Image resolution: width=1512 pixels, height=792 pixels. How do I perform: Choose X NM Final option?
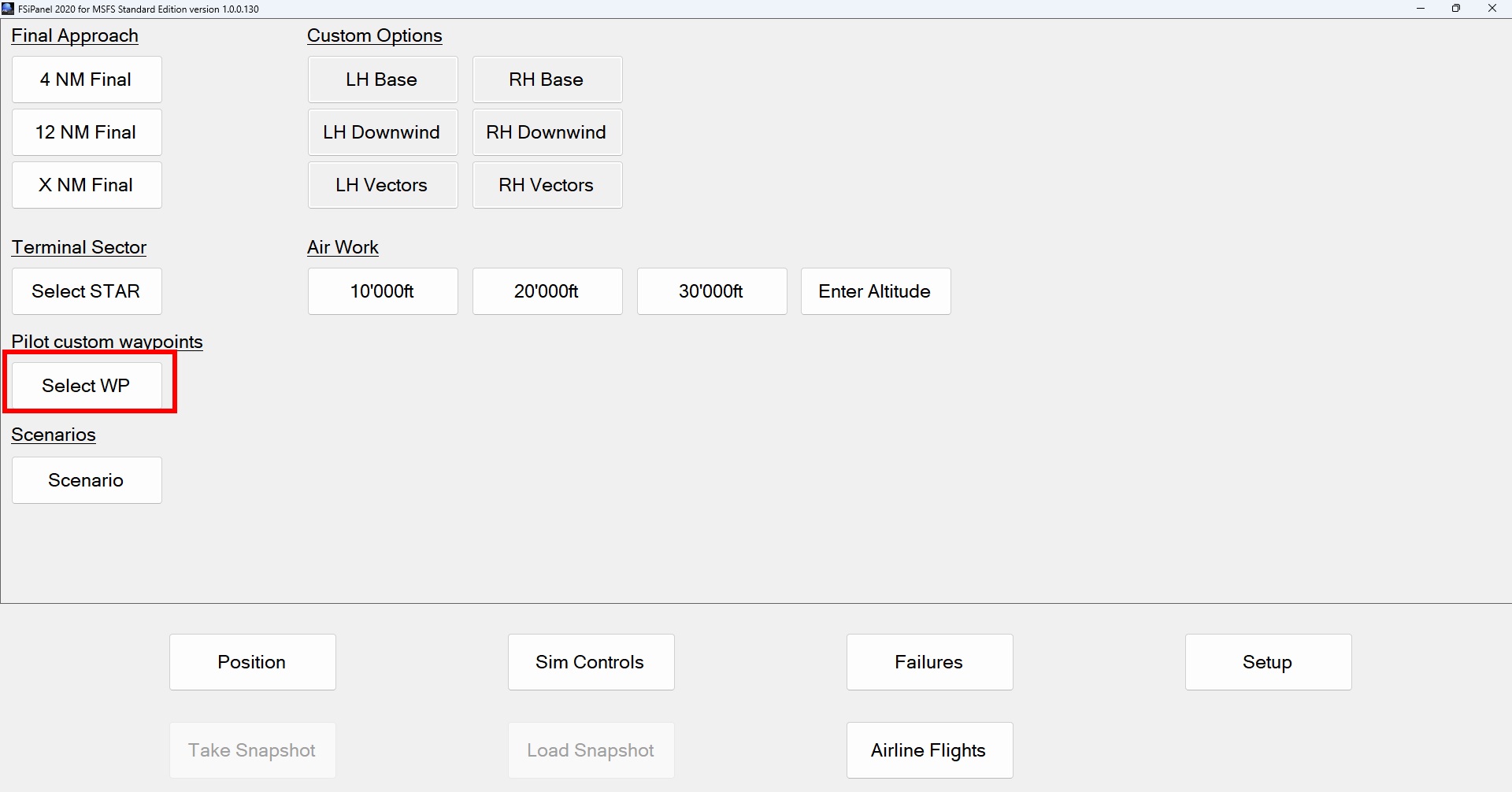point(87,185)
